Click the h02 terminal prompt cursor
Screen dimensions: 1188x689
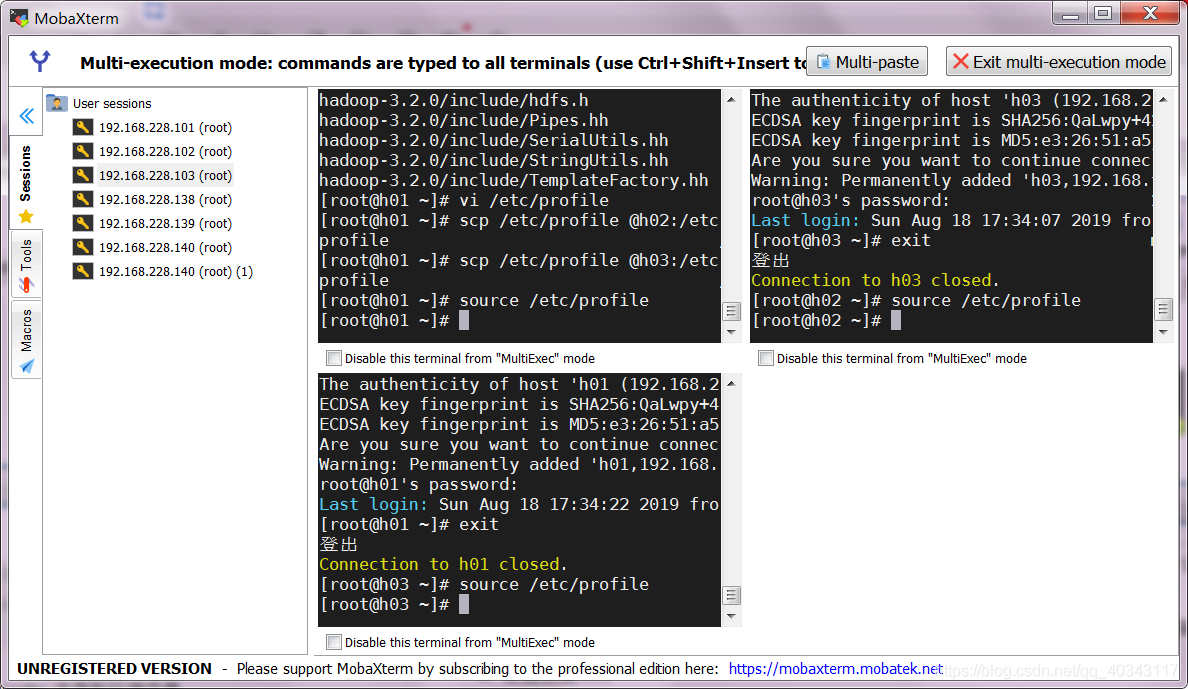896,321
